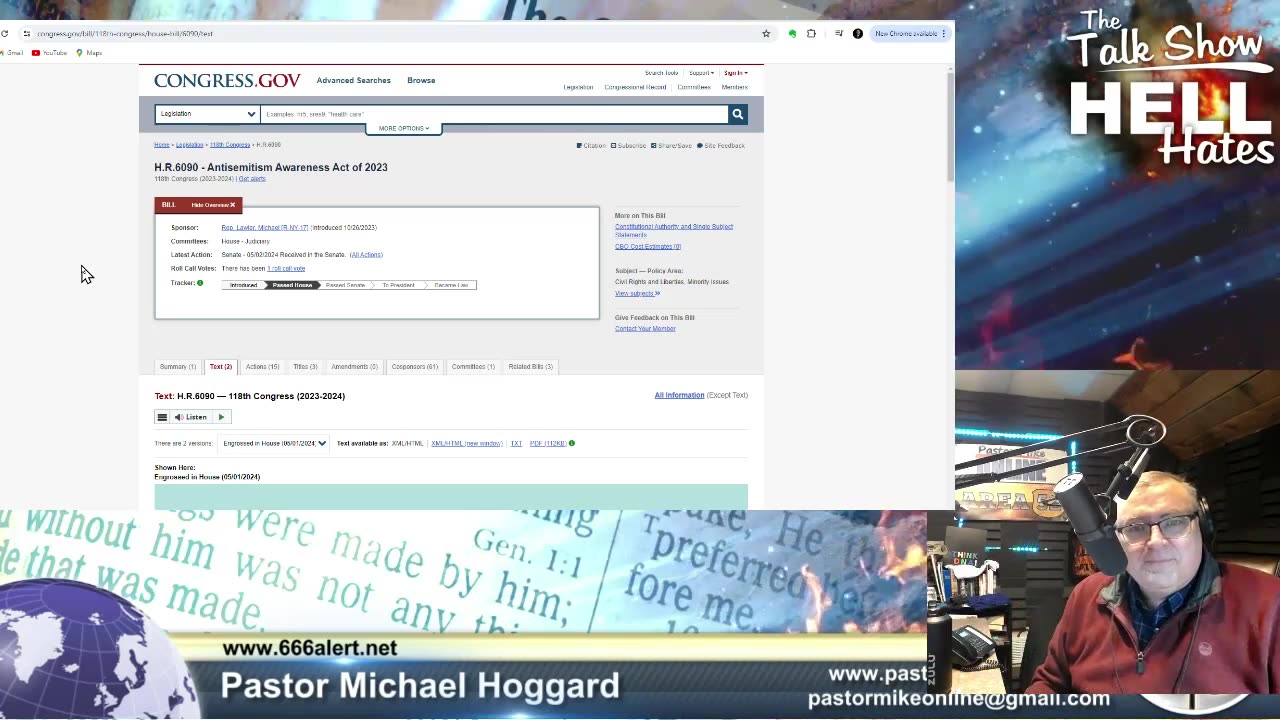The image size is (1280, 720).
Task: Click the green extension icon in toolbar
Action: (x=792, y=33)
